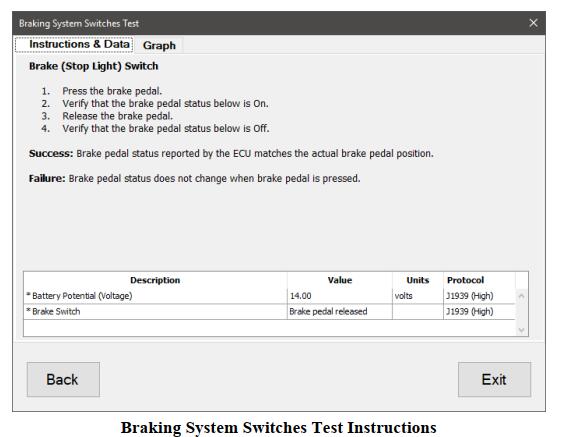The height and width of the screenshot is (437, 561).
Task: Click the 14.00 voltage value cell
Action: pyautogui.click(x=340, y=296)
